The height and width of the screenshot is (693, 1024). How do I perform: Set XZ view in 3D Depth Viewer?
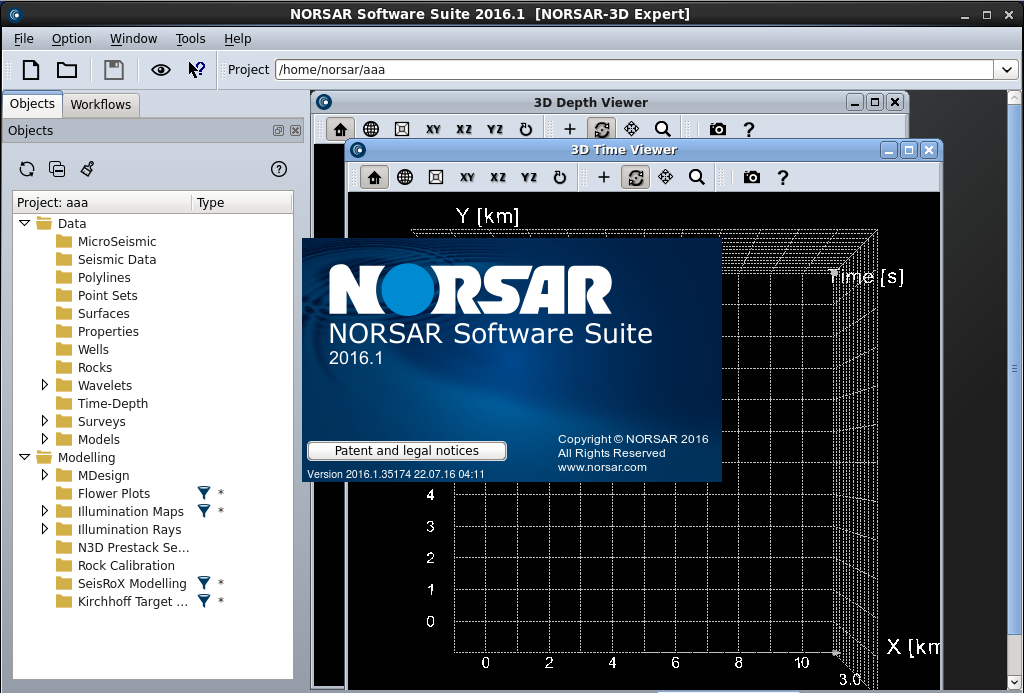point(464,129)
